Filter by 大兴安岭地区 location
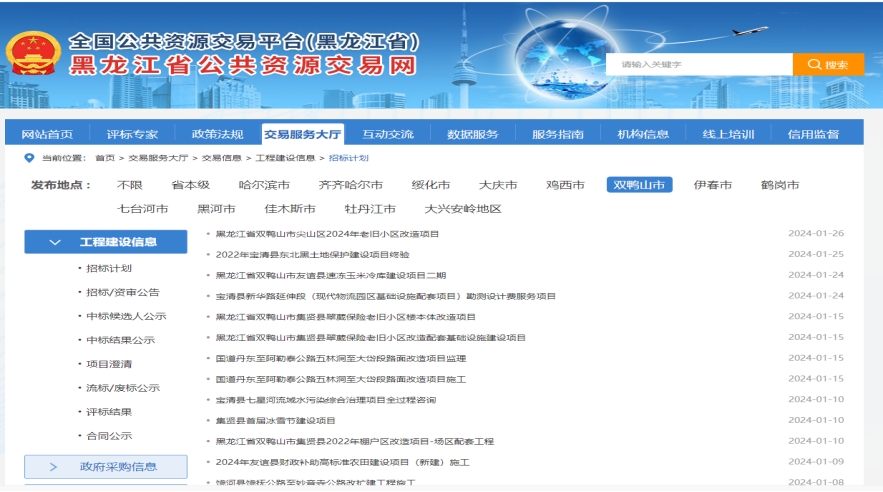The image size is (883, 492). tap(462, 209)
